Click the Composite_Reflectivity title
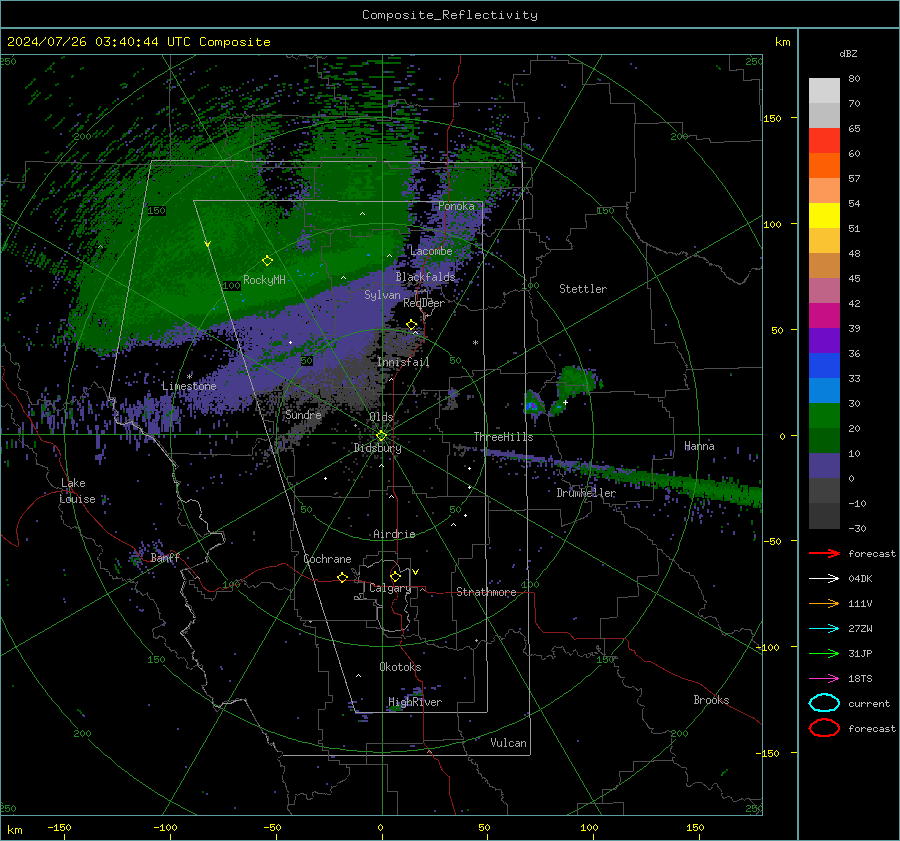900x841 pixels. (450, 15)
